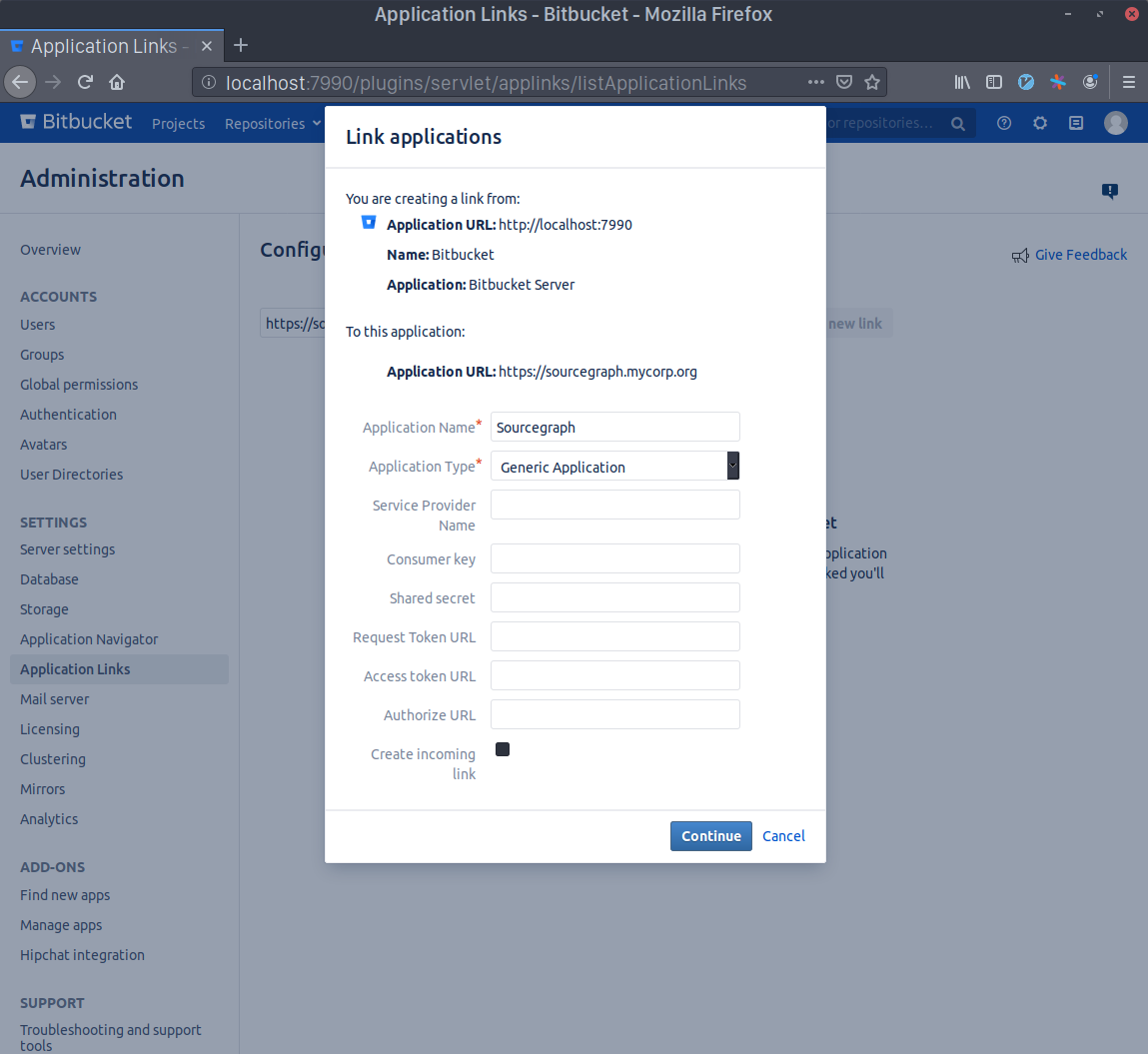The height and width of the screenshot is (1054, 1148).
Task: Focus the Request Token URL field
Action: tap(615, 636)
